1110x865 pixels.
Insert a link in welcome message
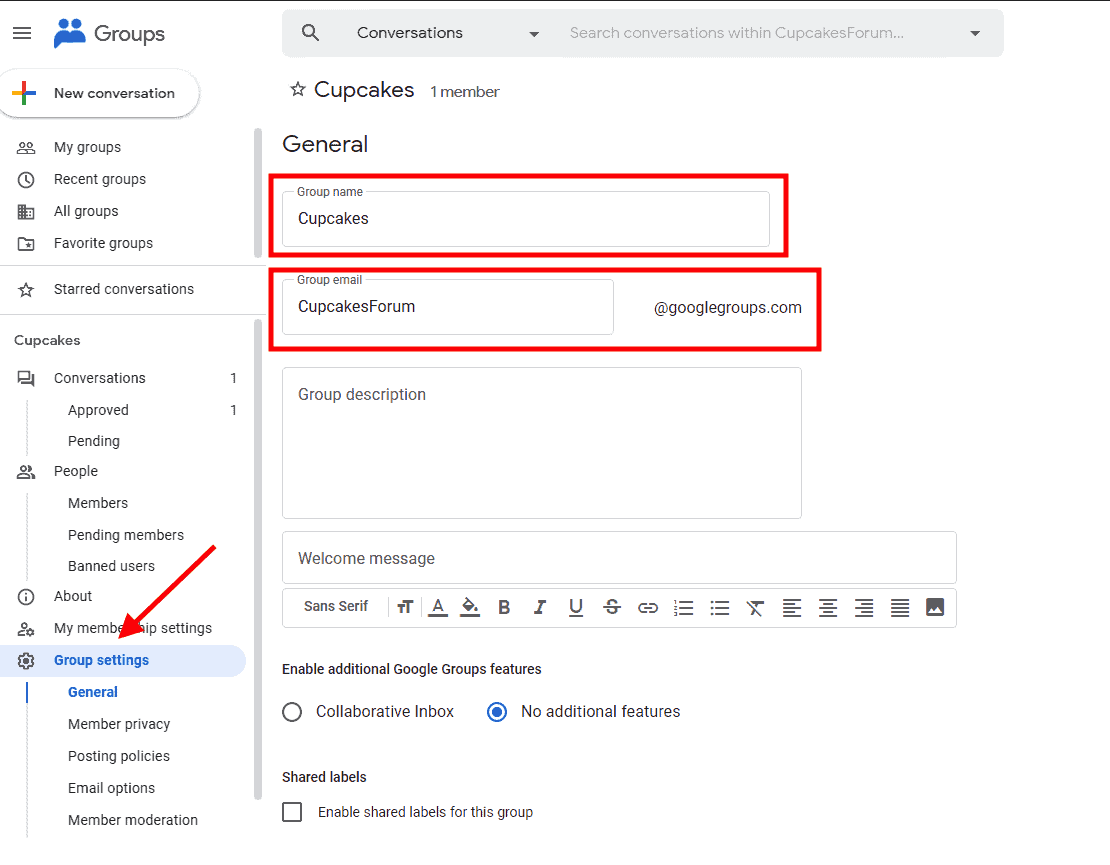pyautogui.click(x=648, y=608)
